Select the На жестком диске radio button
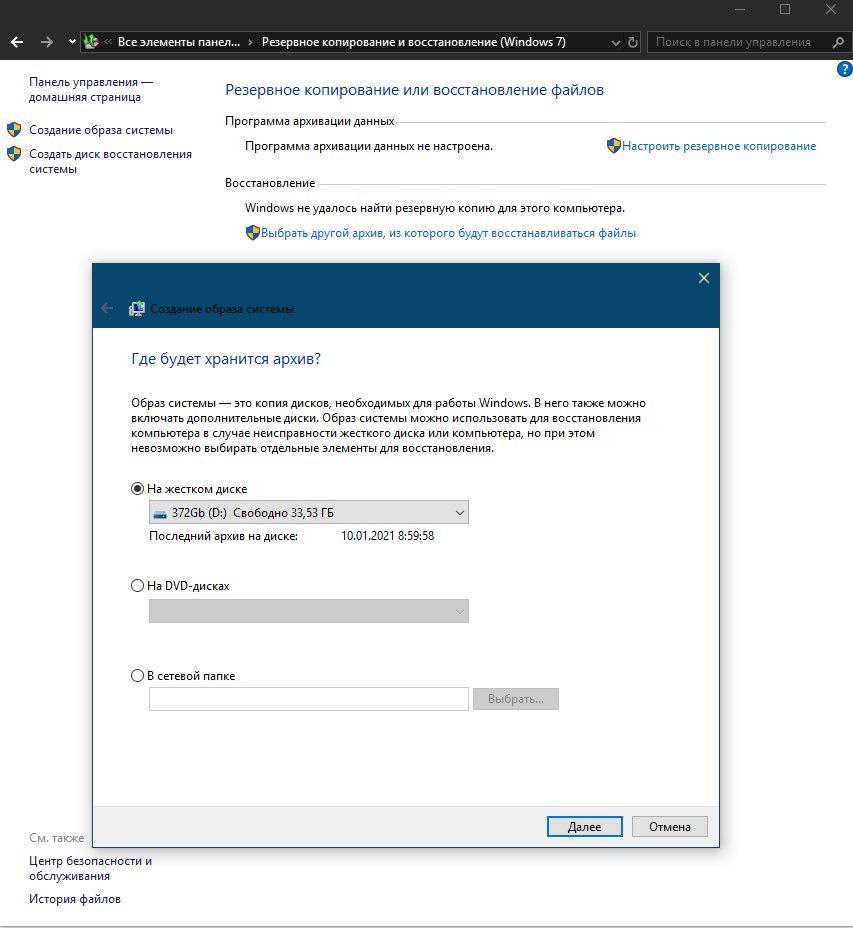 coord(137,489)
